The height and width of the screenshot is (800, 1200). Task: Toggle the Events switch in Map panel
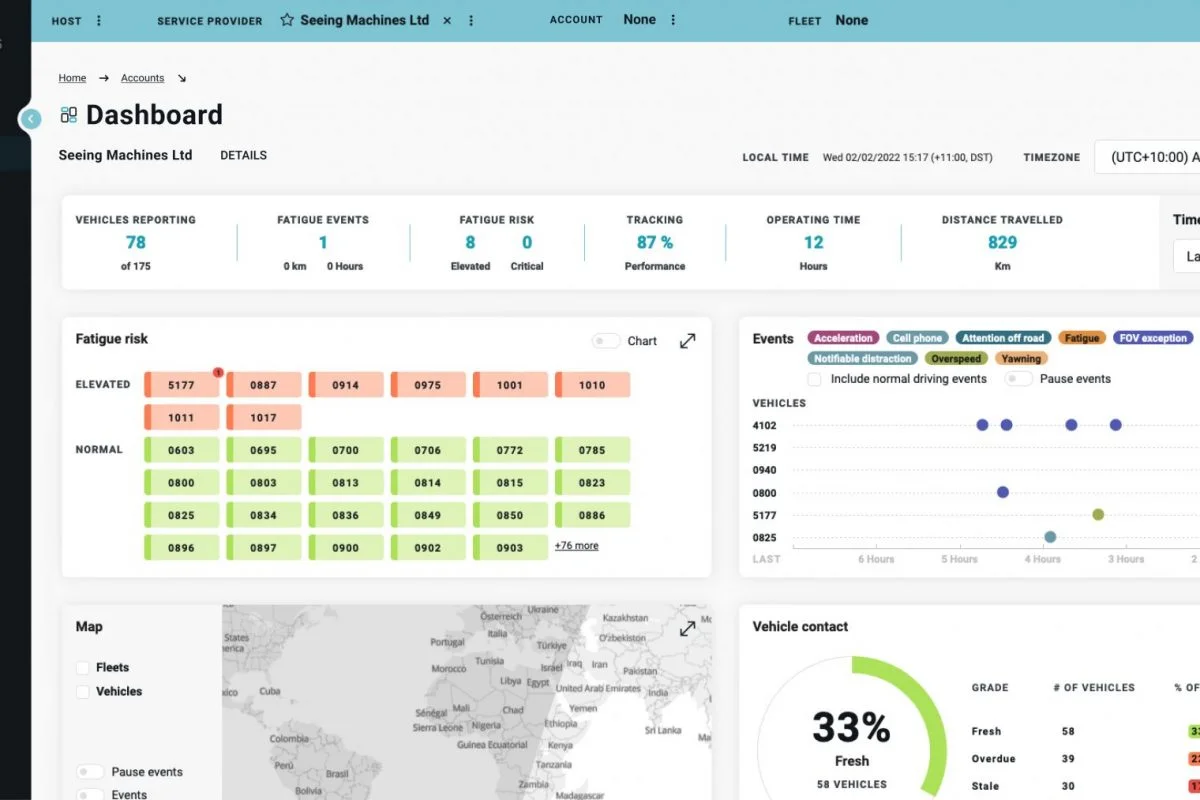point(90,794)
